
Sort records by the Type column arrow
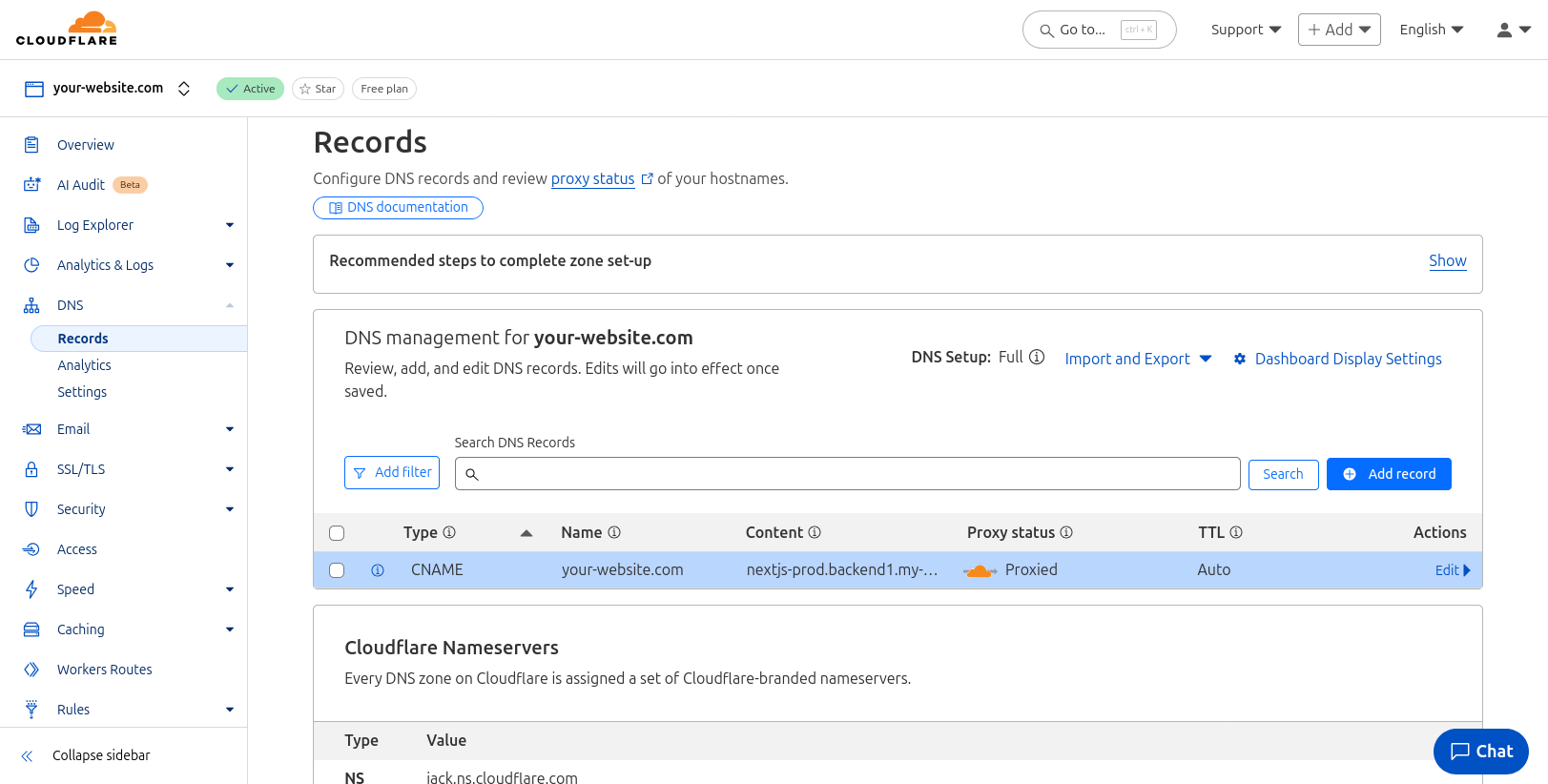click(526, 533)
